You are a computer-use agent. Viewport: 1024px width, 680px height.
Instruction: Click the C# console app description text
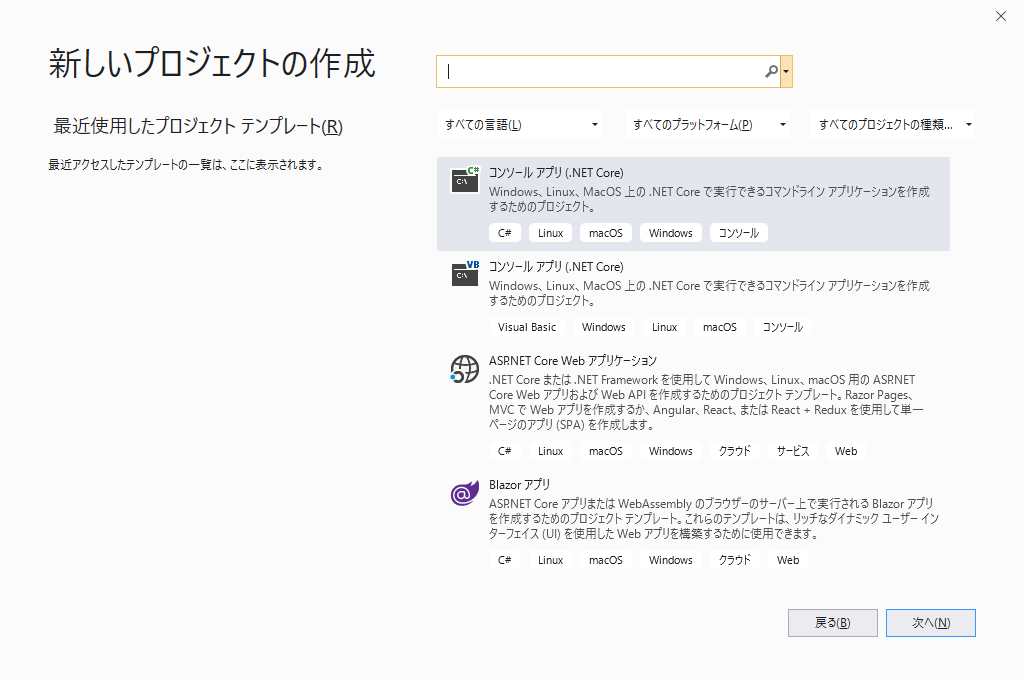709,199
